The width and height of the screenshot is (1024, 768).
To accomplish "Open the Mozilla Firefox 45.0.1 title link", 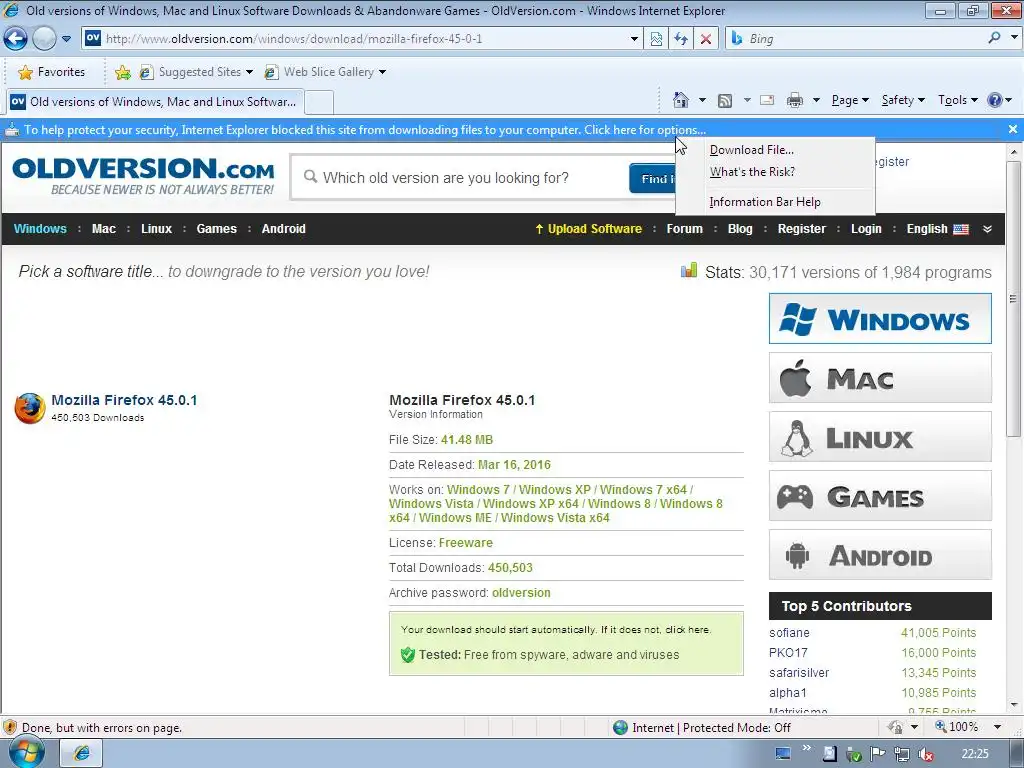I will (x=124, y=400).
